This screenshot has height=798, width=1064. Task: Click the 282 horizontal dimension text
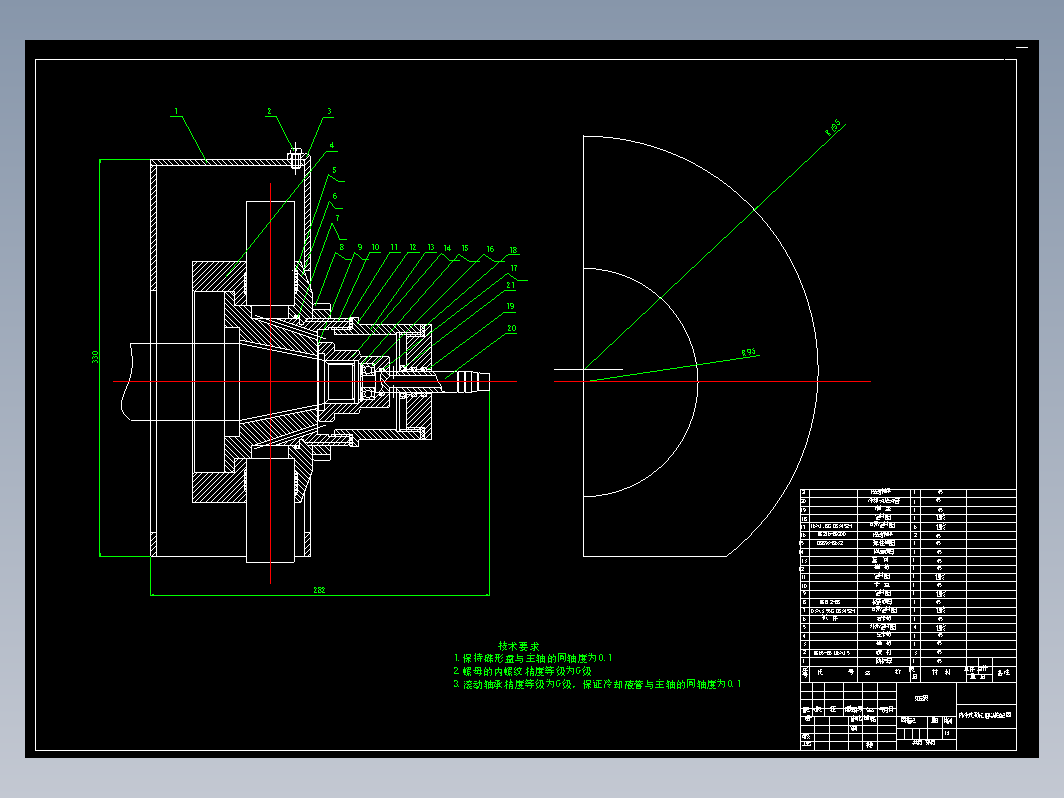(x=319, y=590)
